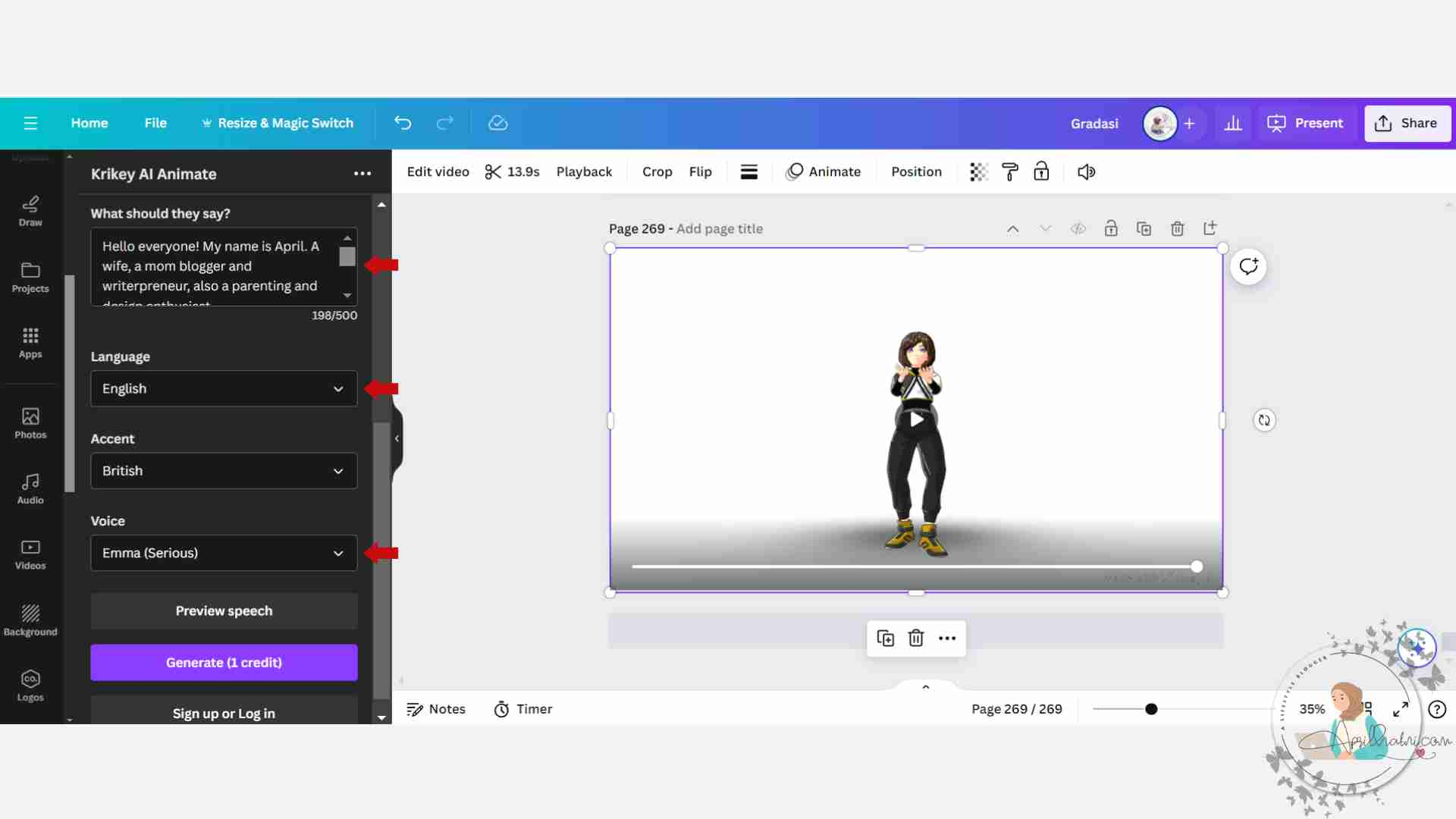
Task: Open the Accent dropdown showing British
Action: click(224, 471)
